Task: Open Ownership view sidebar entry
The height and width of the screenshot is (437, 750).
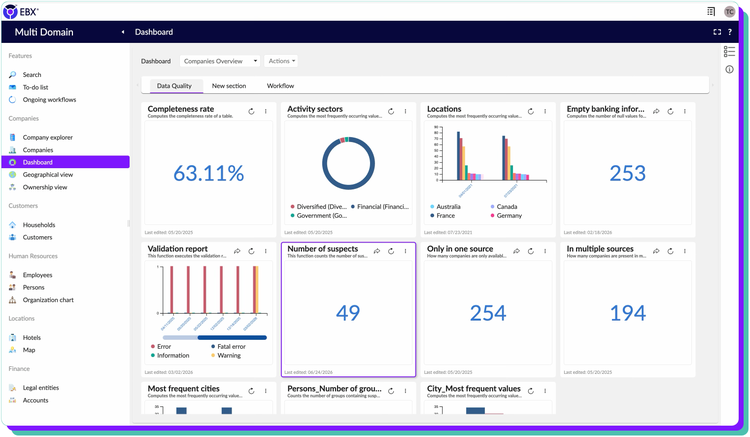Action: [x=45, y=187]
